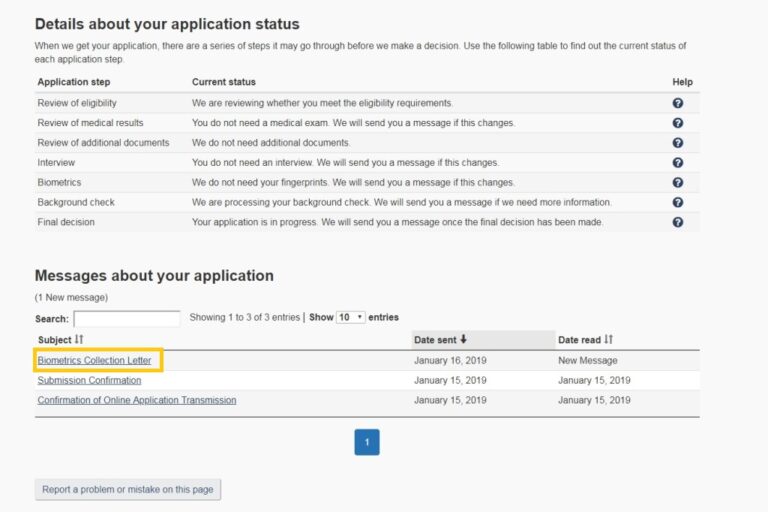Open the Biometrics step help icon

[x=677, y=183]
